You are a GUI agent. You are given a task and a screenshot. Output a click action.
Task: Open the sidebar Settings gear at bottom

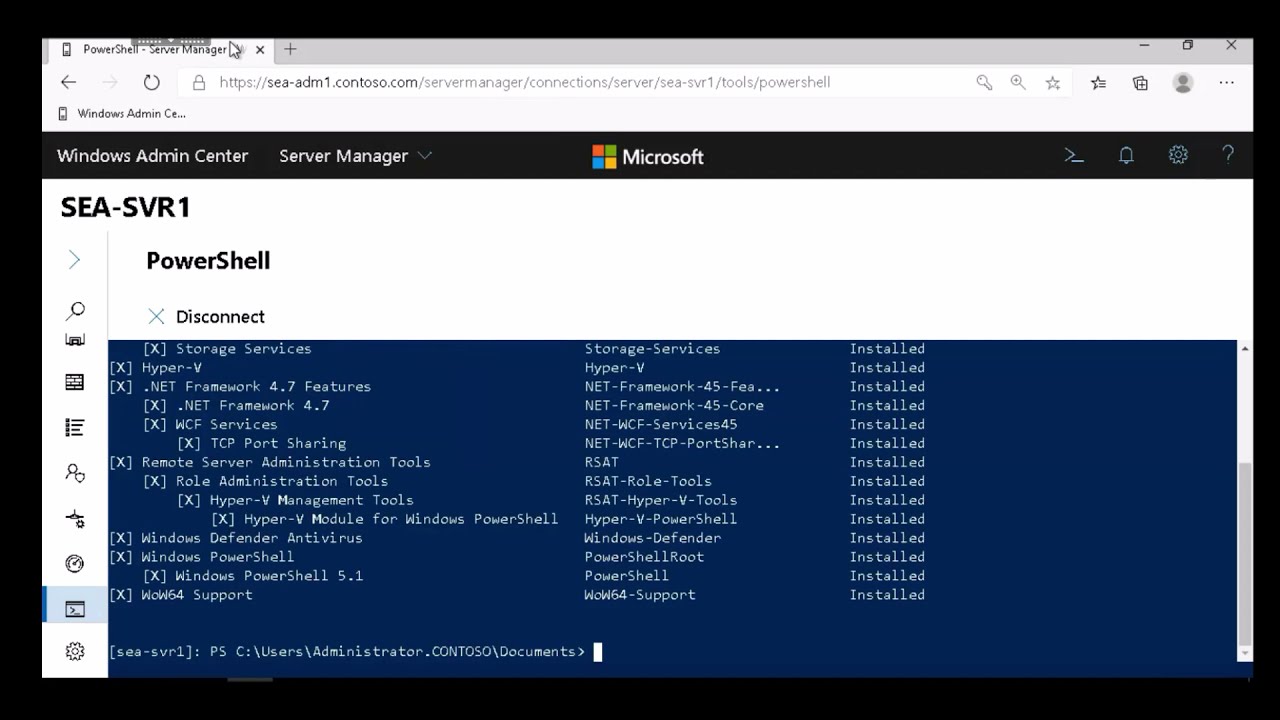point(75,652)
